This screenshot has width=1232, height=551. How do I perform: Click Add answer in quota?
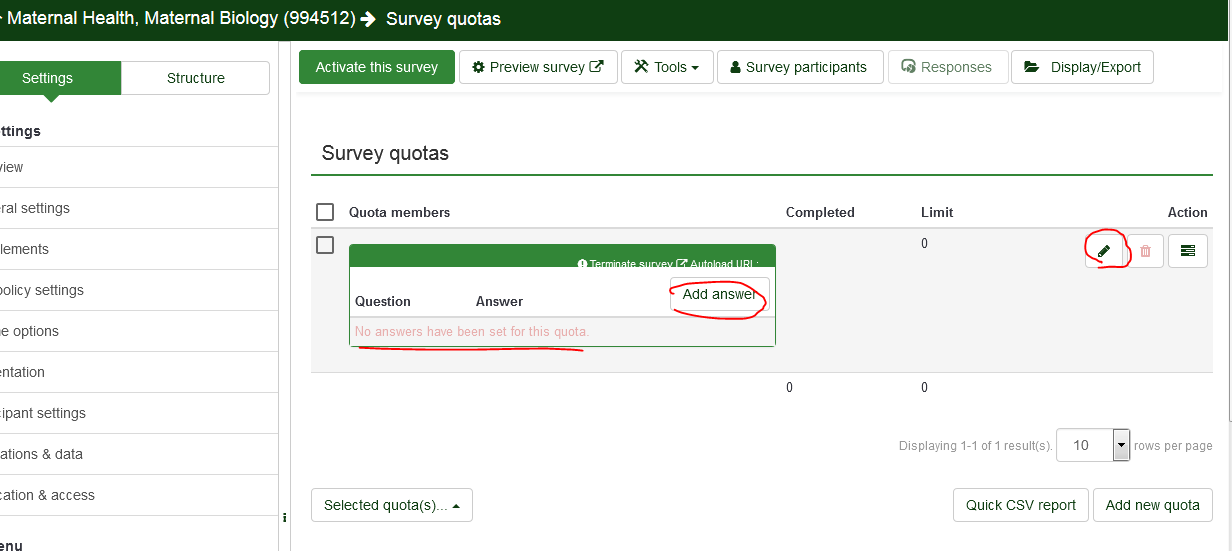pos(719,295)
